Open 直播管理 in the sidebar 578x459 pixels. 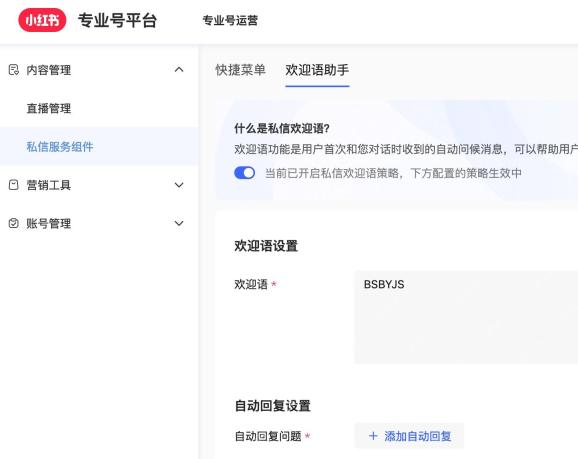(x=49, y=108)
